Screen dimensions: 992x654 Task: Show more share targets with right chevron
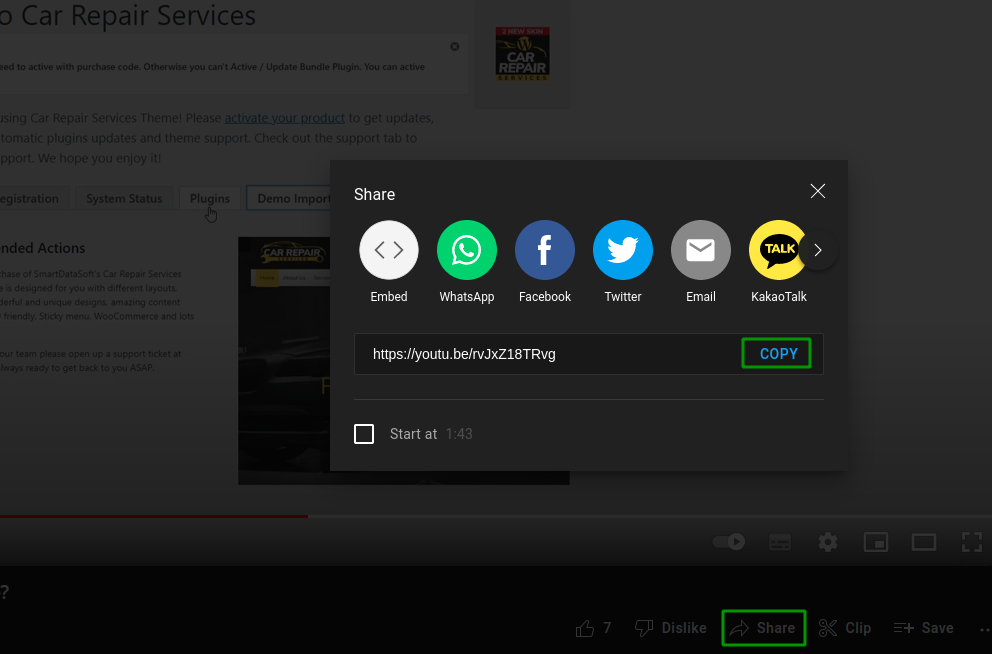[818, 250]
